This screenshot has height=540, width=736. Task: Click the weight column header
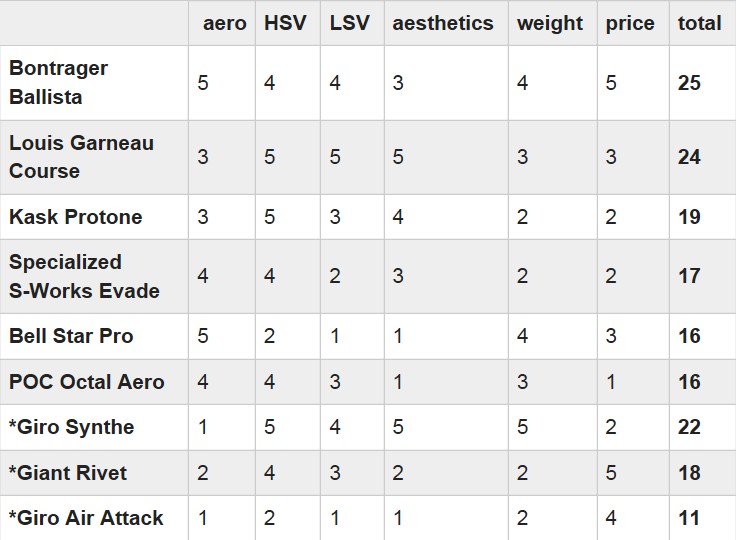(550, 24)
